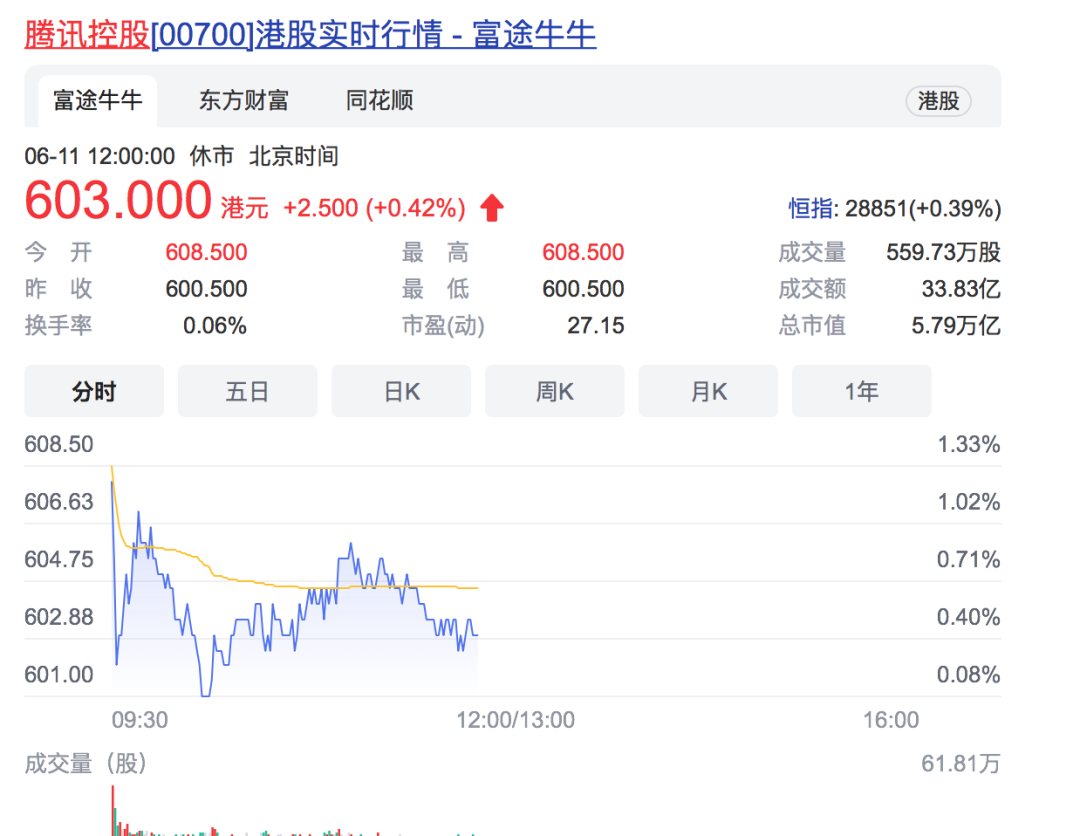Switch to the 周K chart
Screen dimensions: 1080x836
[554, 391]
